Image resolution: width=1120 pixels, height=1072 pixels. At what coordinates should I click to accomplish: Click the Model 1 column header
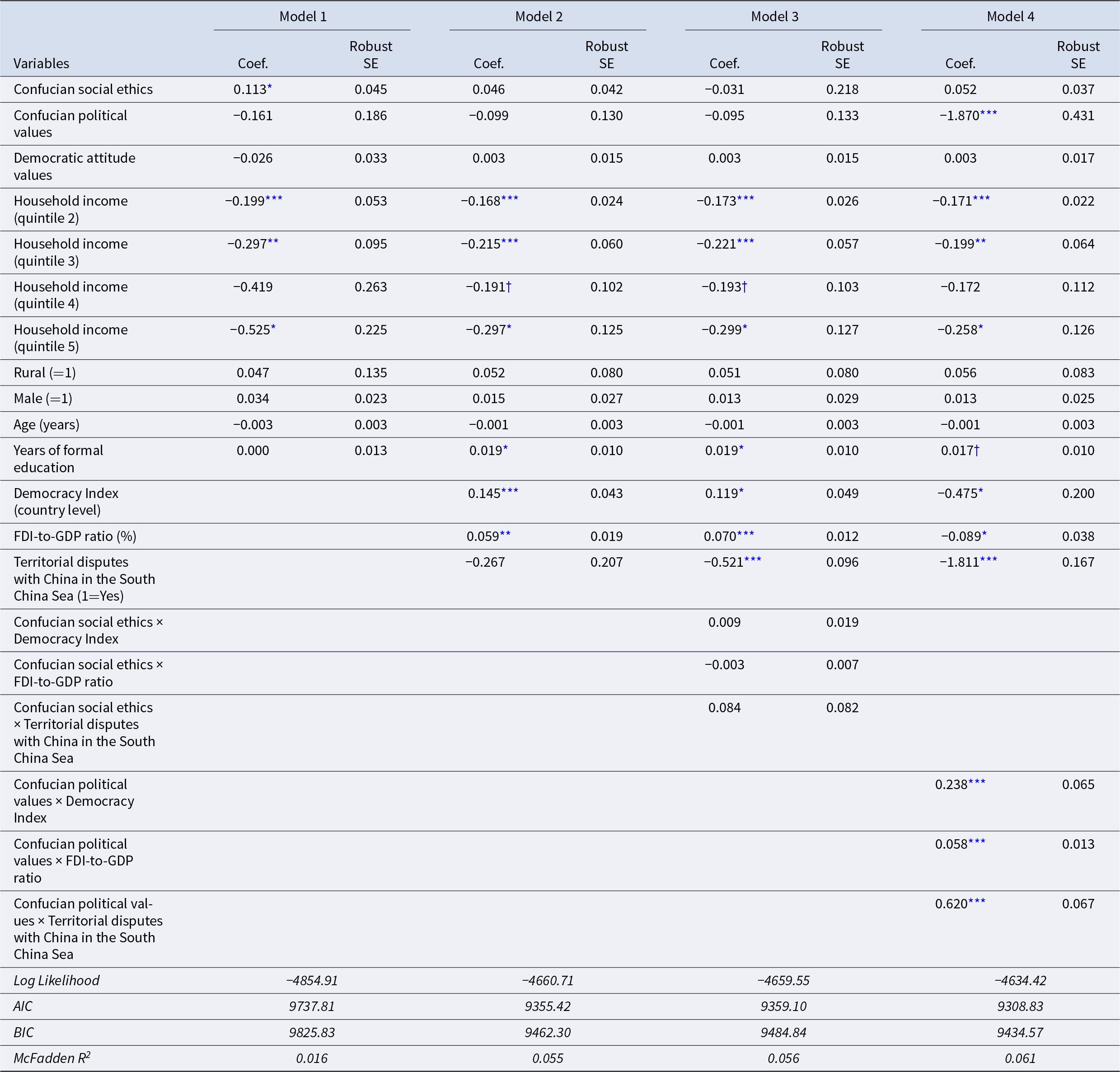point(303,17)
